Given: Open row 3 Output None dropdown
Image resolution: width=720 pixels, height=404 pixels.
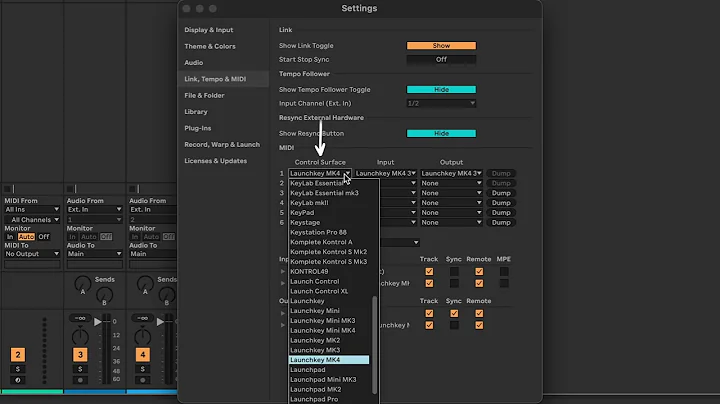Looking at the screenshot, I should pyautogui.click(x=451, y=193).
